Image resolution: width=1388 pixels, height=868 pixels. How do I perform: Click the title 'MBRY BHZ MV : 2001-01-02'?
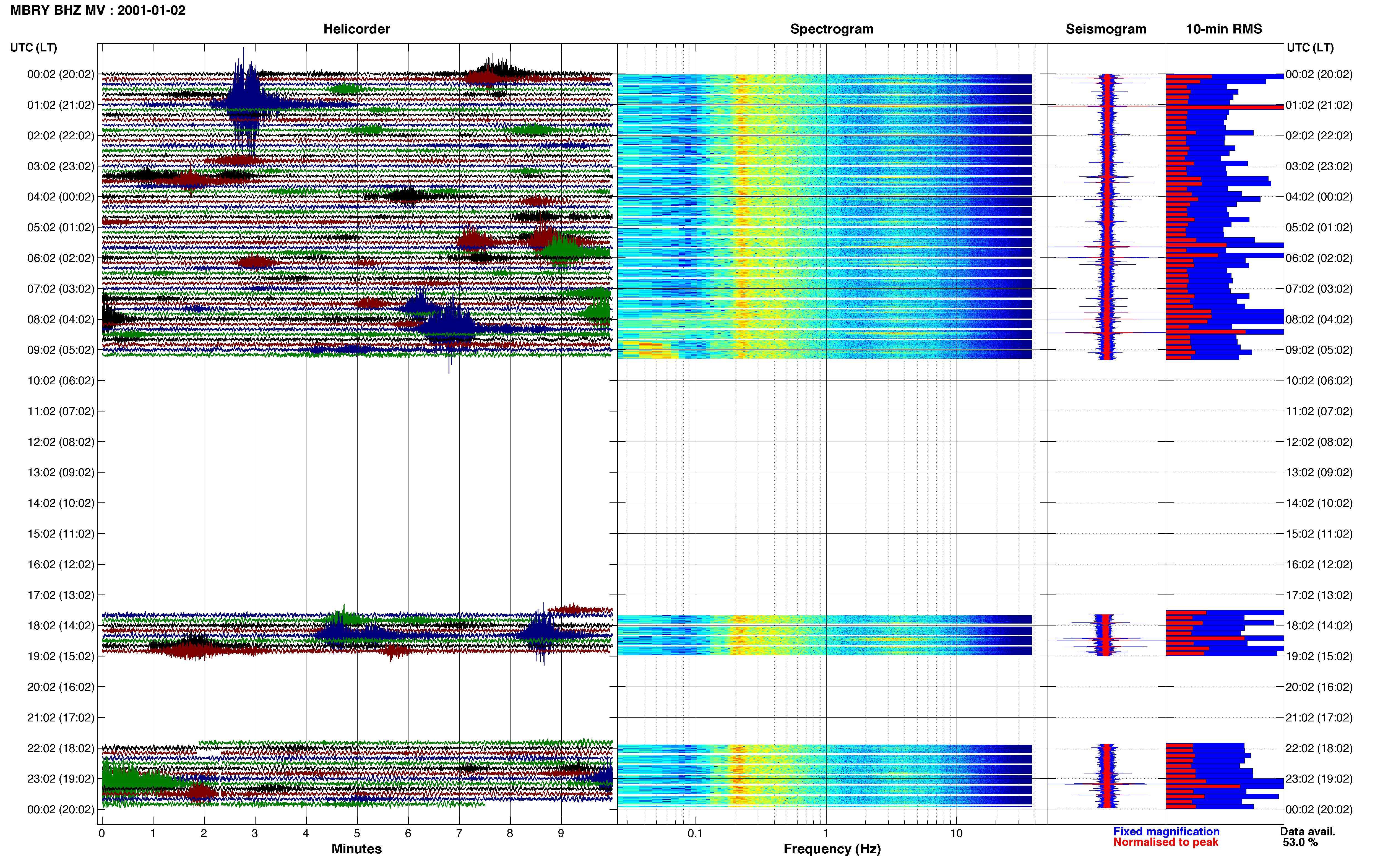point(98,10)
